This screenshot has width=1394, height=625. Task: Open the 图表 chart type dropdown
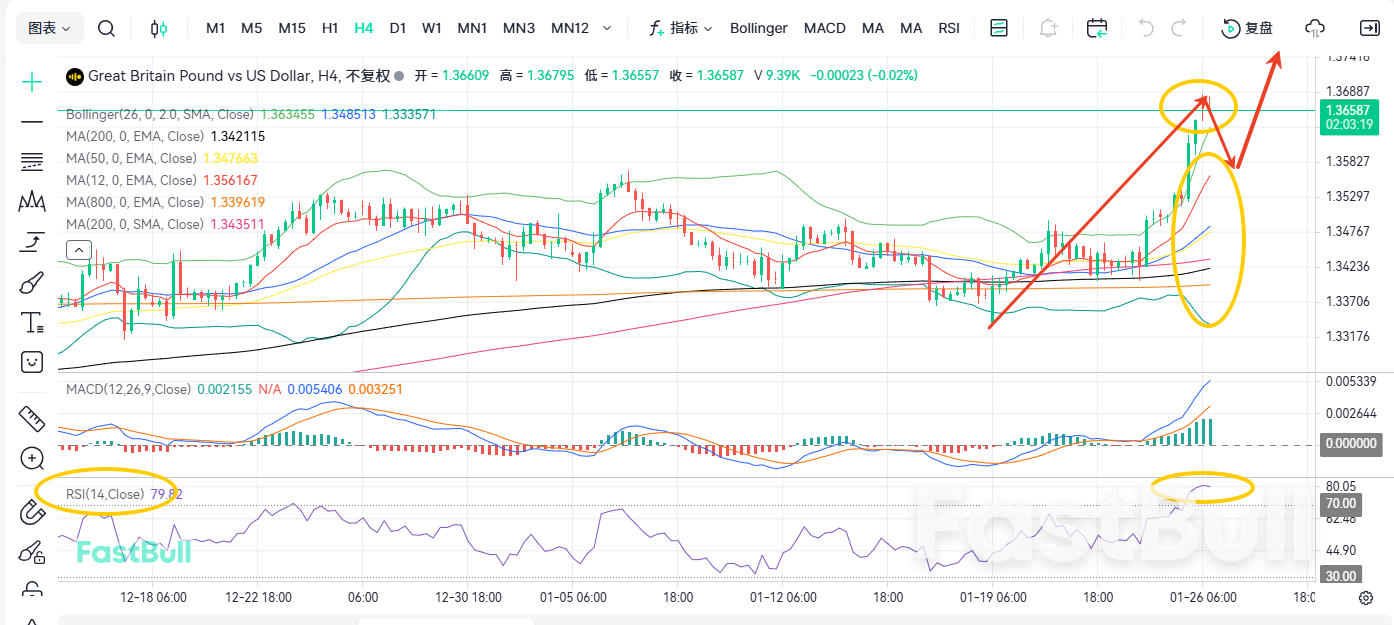coord(43,27)
